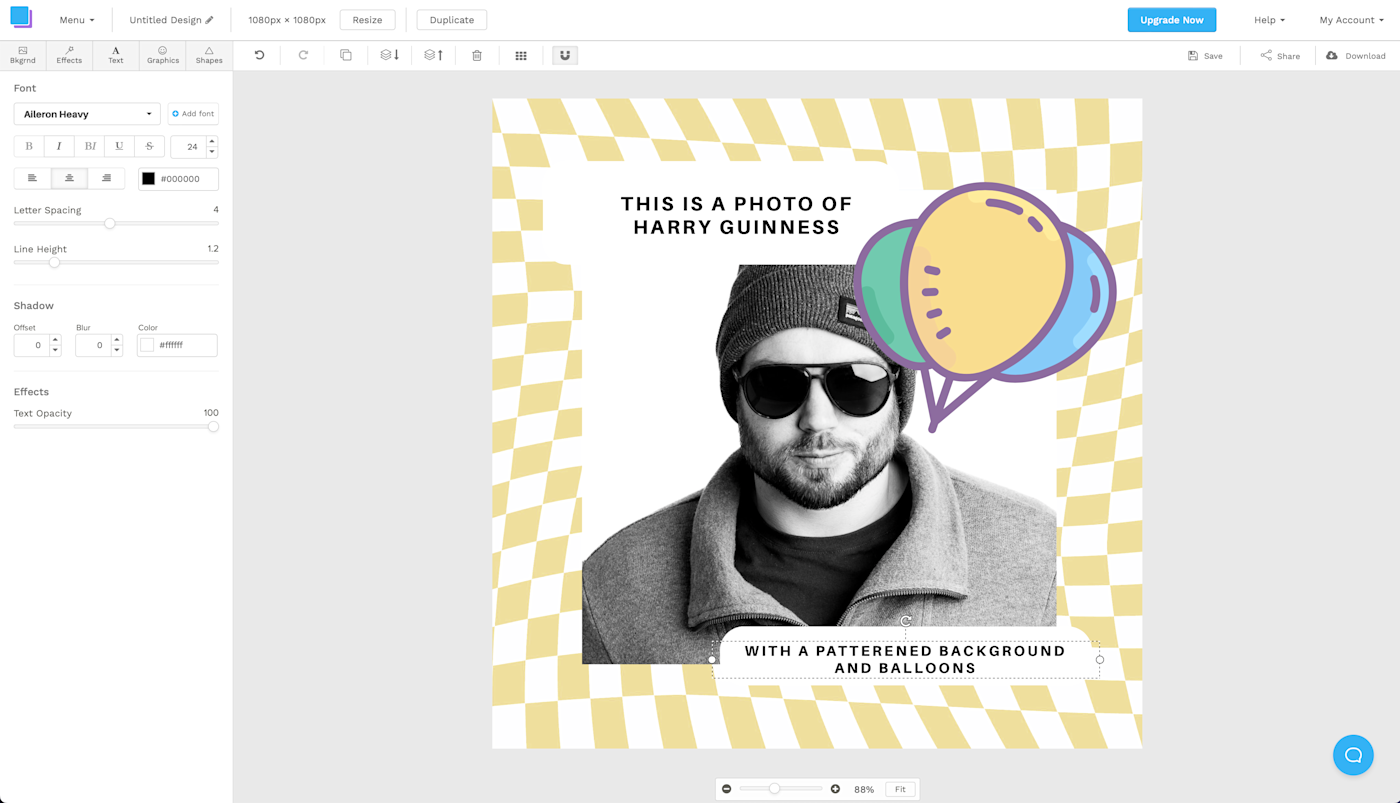Increase shadow offset value
1400x803 pixels.
click(55, 340)
